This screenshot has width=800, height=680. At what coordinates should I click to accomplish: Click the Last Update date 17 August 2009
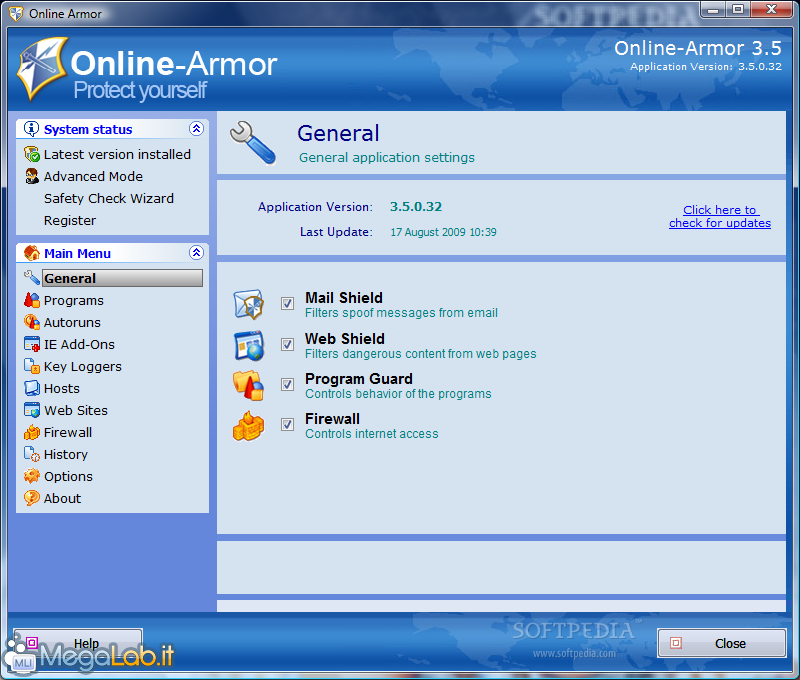point(443,232)
